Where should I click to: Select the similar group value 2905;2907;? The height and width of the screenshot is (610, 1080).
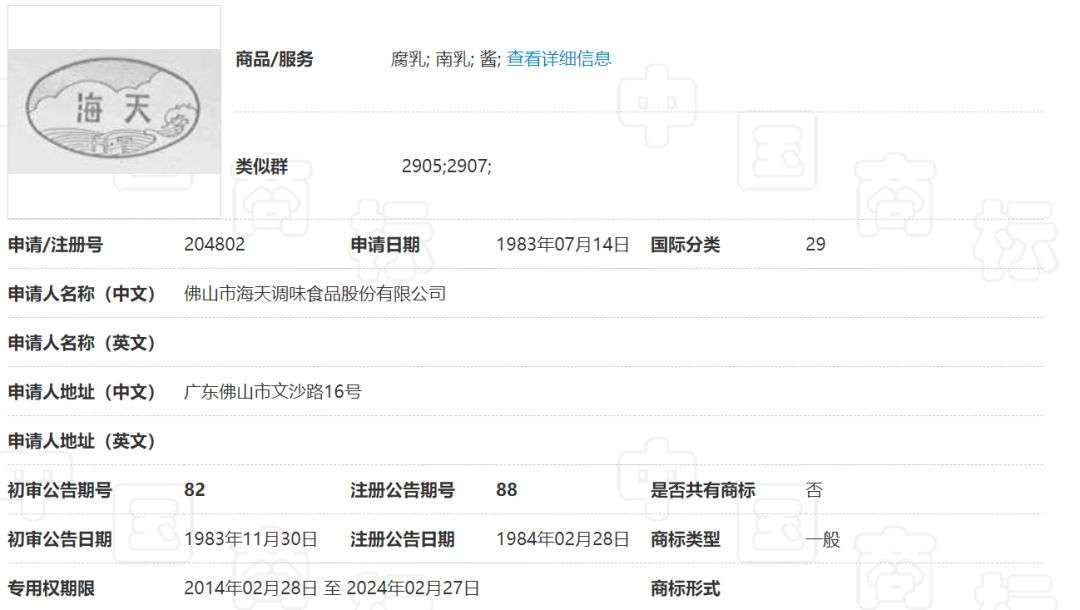(x=446, y=167)
